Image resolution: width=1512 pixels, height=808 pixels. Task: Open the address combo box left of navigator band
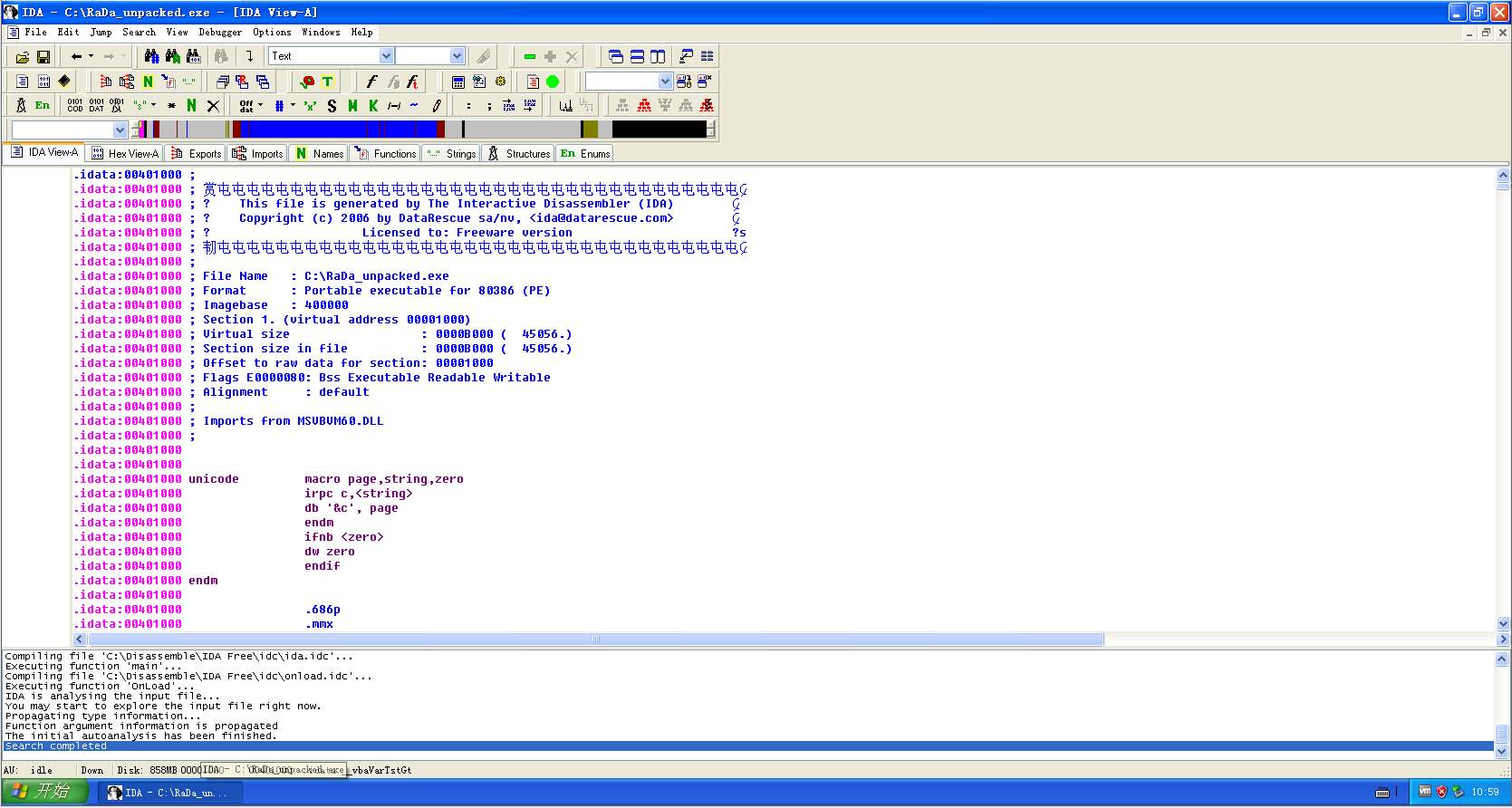click(69, 130)
